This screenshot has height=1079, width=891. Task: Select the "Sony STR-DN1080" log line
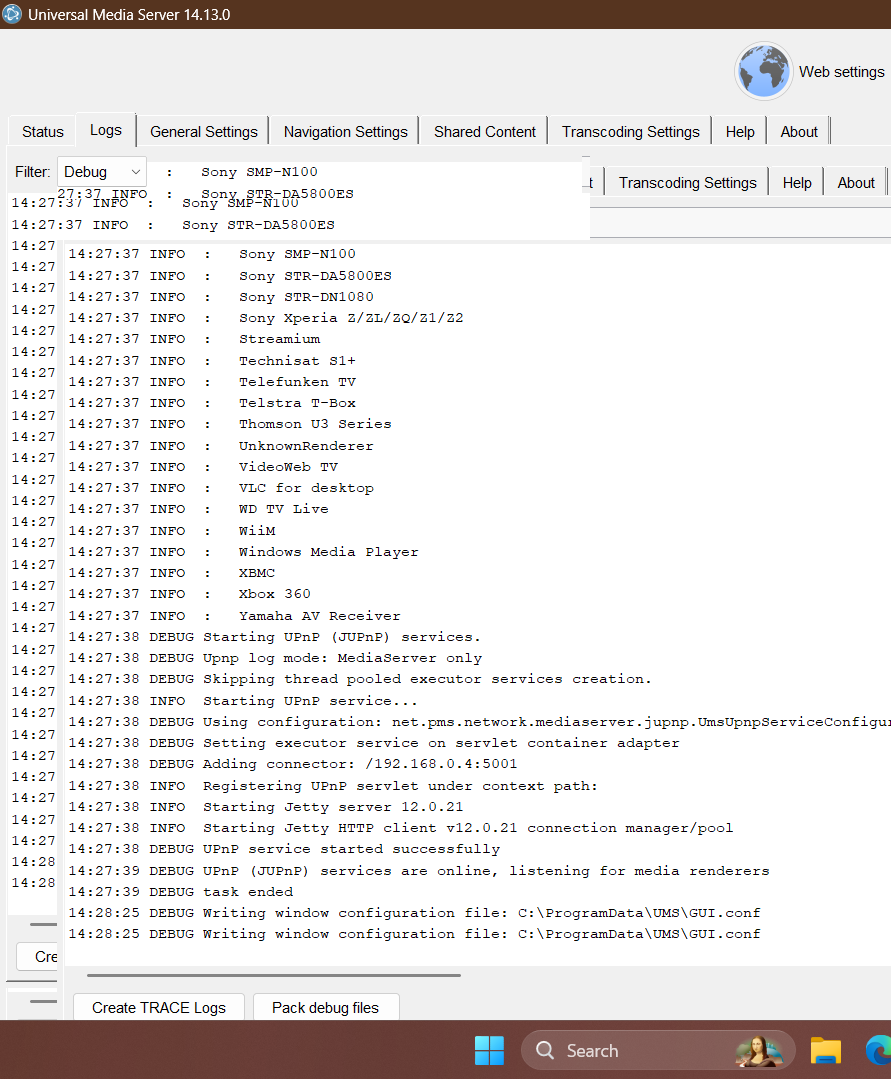[x=221, y=297]
